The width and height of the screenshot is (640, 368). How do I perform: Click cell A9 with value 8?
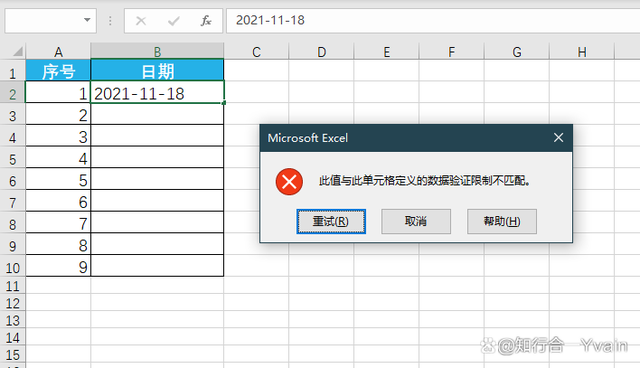pos(58,244)
